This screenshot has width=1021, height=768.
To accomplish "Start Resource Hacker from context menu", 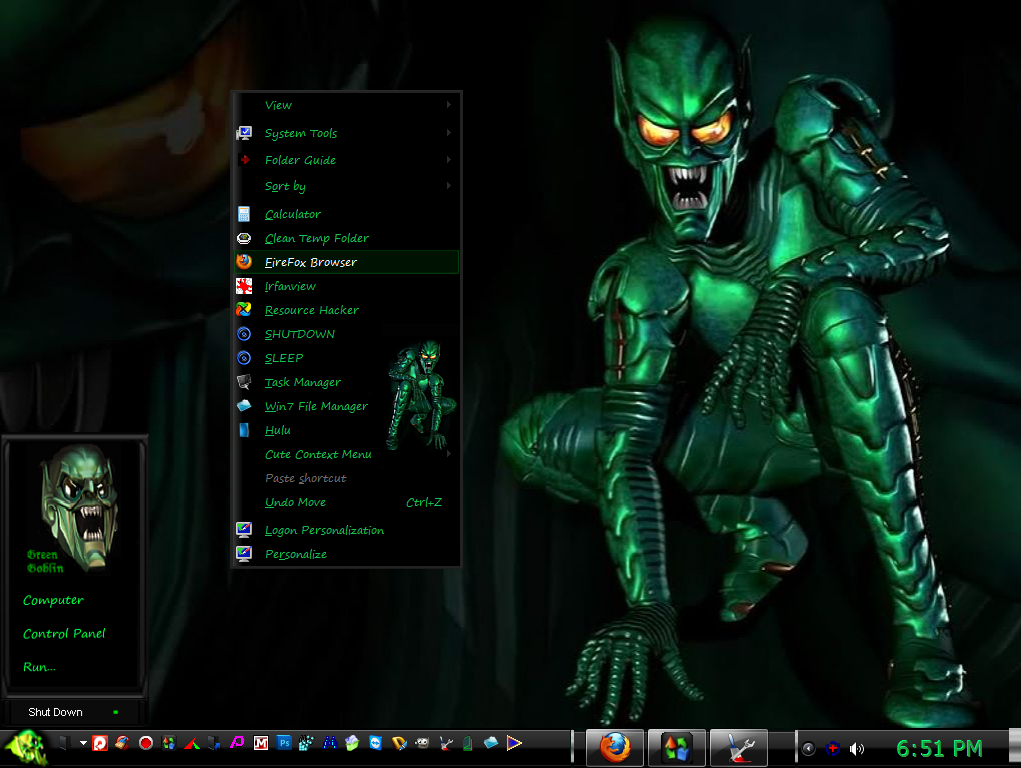I will pos(346,310).
